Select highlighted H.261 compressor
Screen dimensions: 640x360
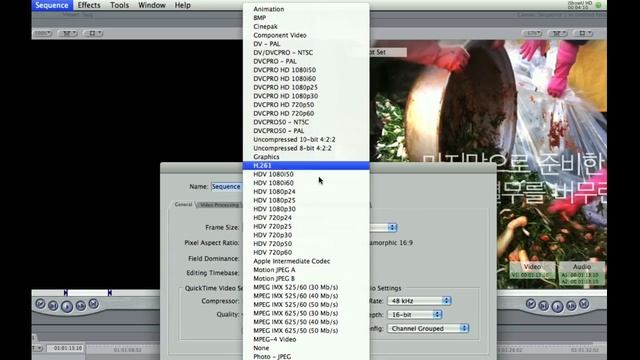click(306, 165)
